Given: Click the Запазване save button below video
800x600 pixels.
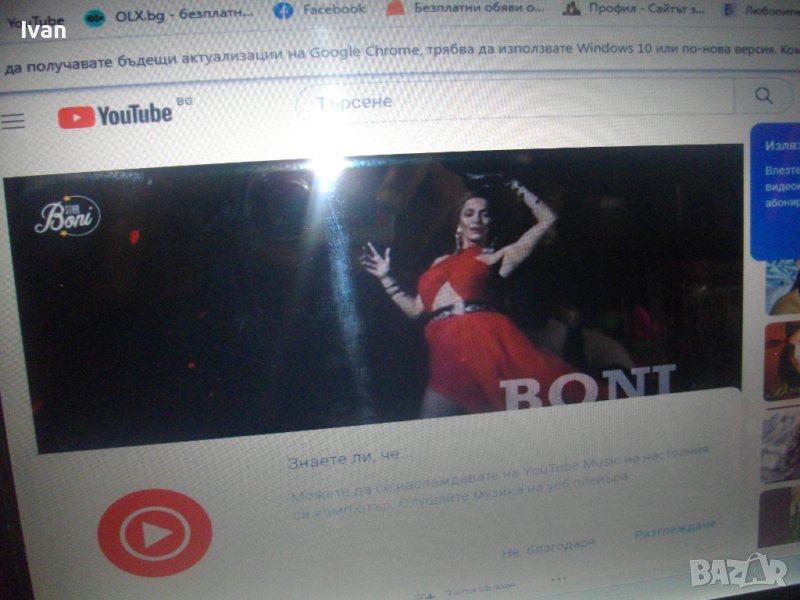Looking at the screenshot, I should (472, 590).
